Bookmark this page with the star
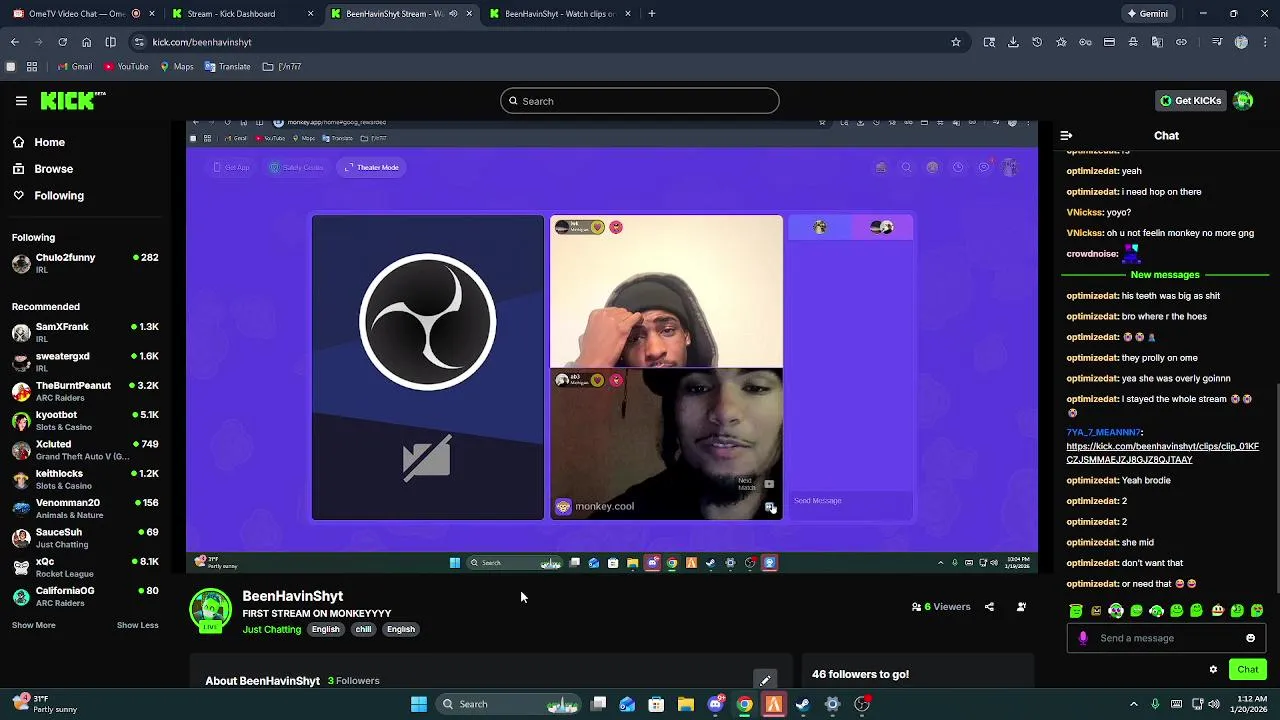Screen dimensions: 1280x720 (x=956, y=42)
